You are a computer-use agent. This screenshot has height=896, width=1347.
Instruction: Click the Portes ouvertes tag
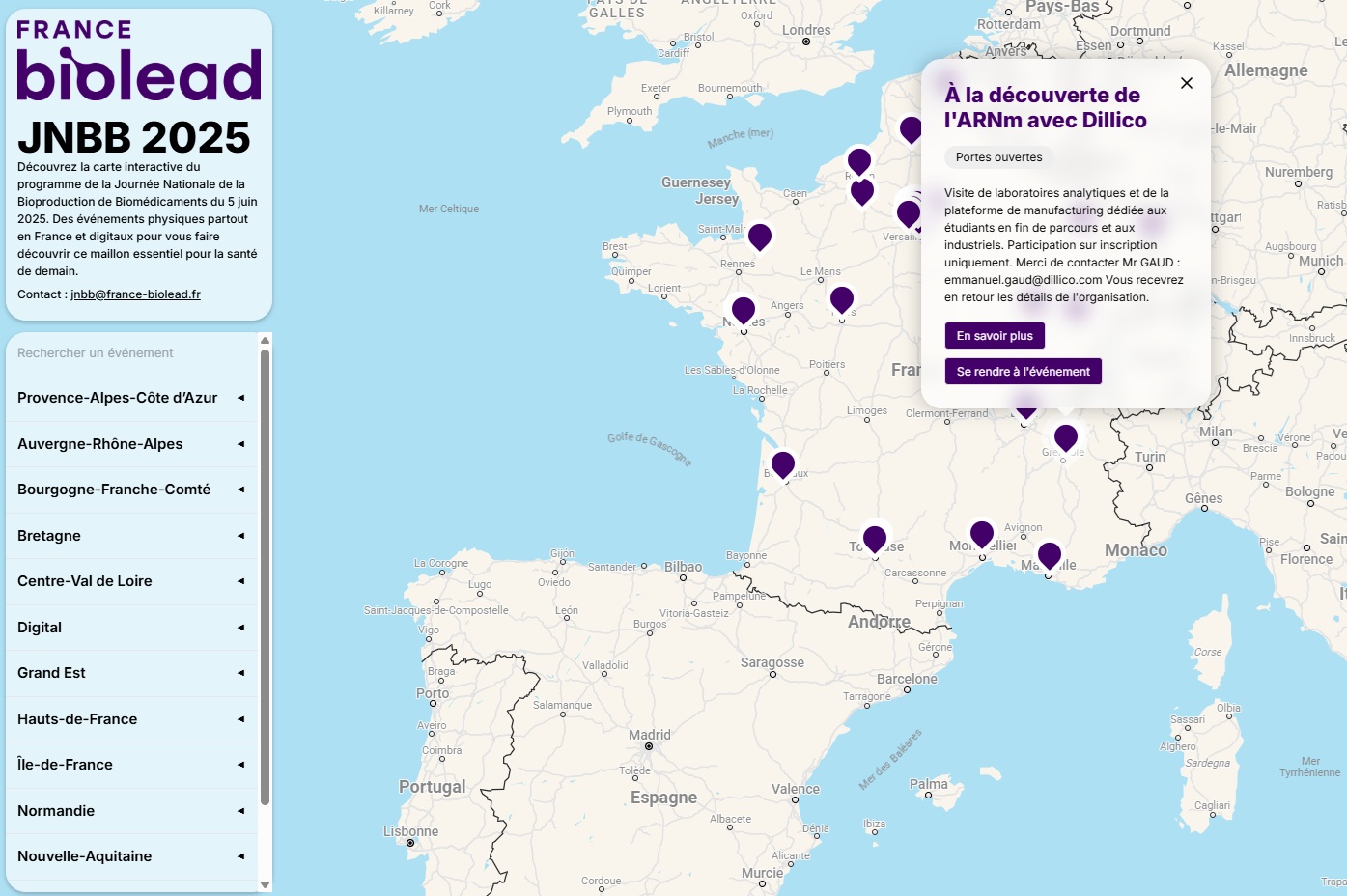coord(999,157)
